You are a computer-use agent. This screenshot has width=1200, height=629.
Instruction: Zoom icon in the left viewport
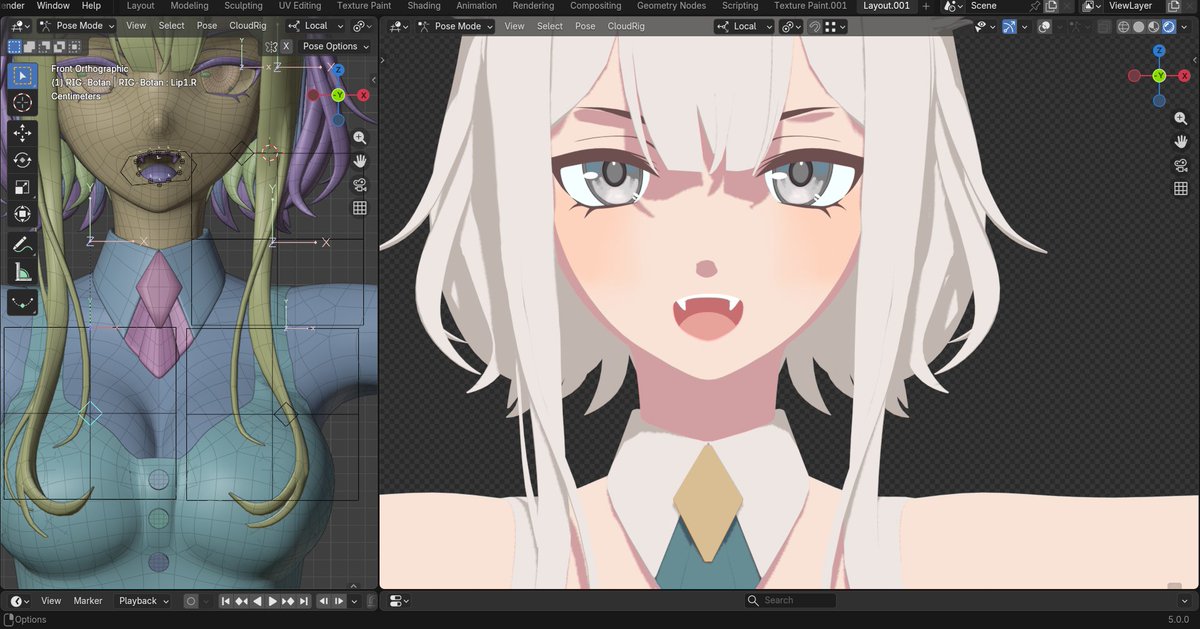point(360,138)
